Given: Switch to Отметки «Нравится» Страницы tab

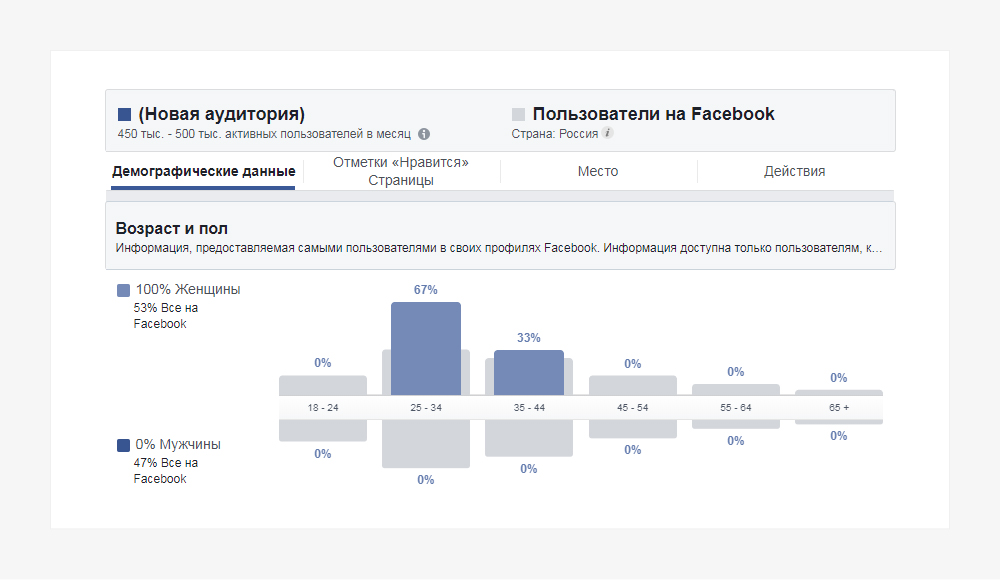Looking at the screenshot, I should click(401, 171).
